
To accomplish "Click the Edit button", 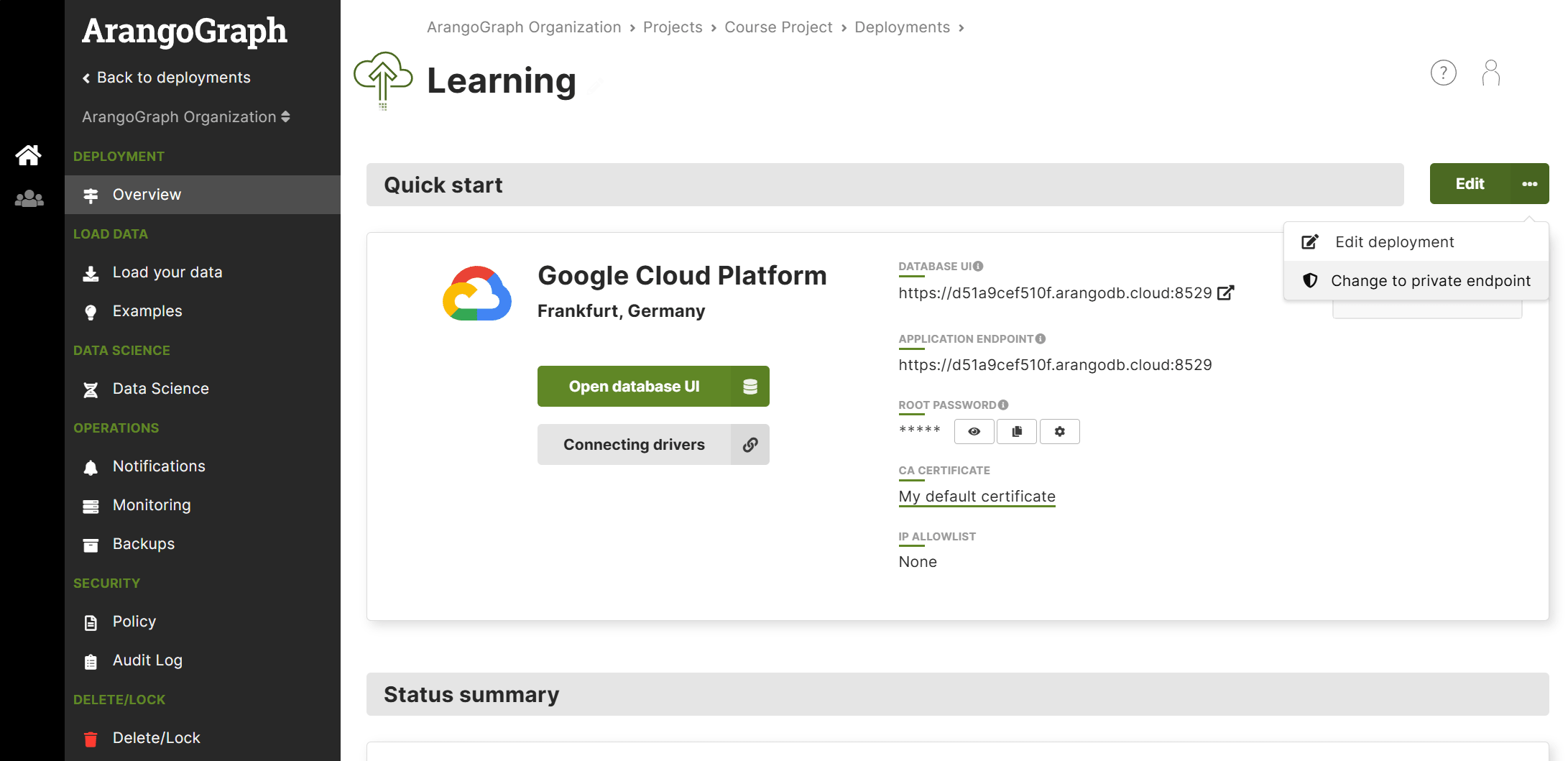I will click(1470, 184).
